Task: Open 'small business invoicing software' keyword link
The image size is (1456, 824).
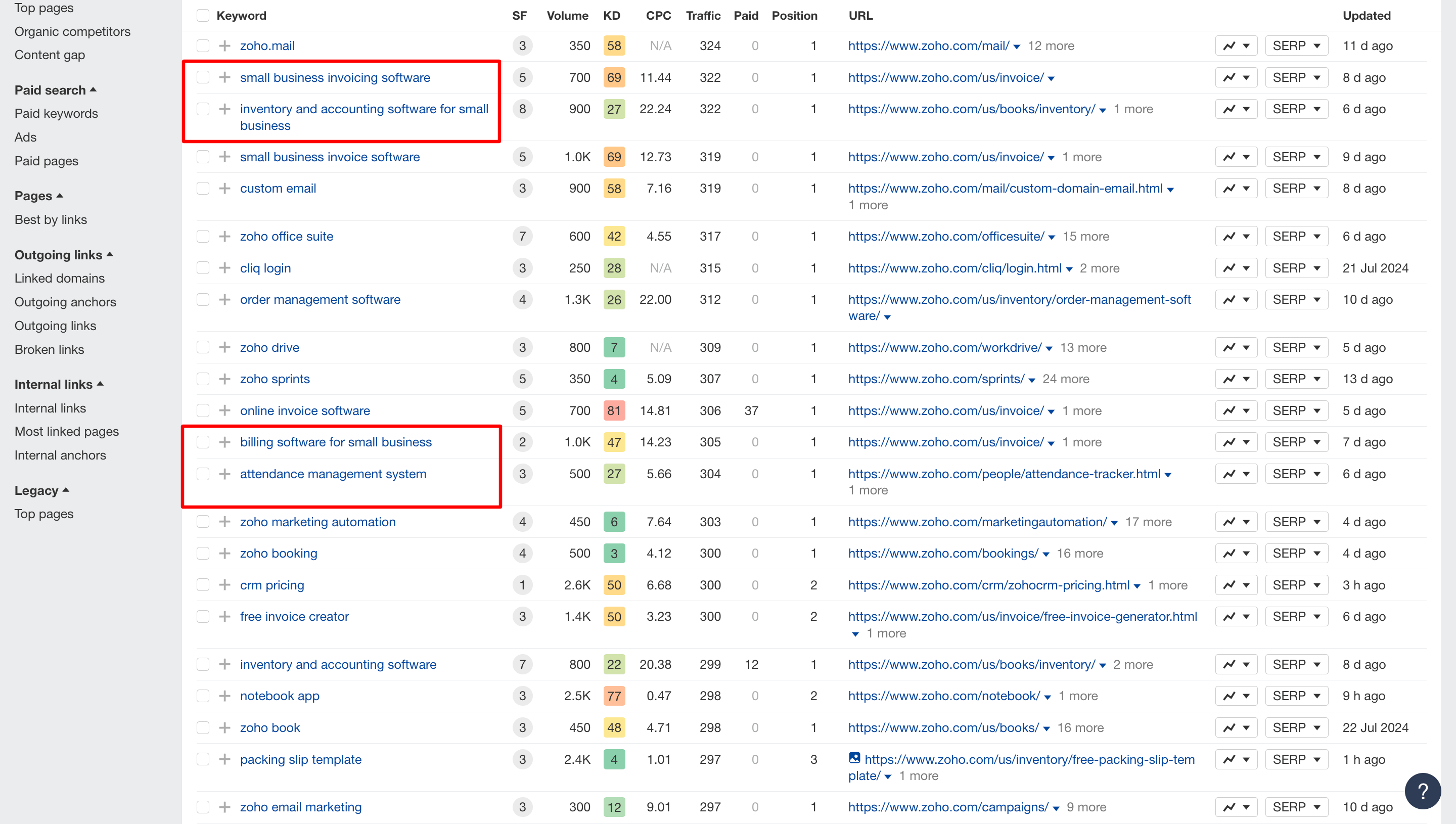Action: [335, 77]
